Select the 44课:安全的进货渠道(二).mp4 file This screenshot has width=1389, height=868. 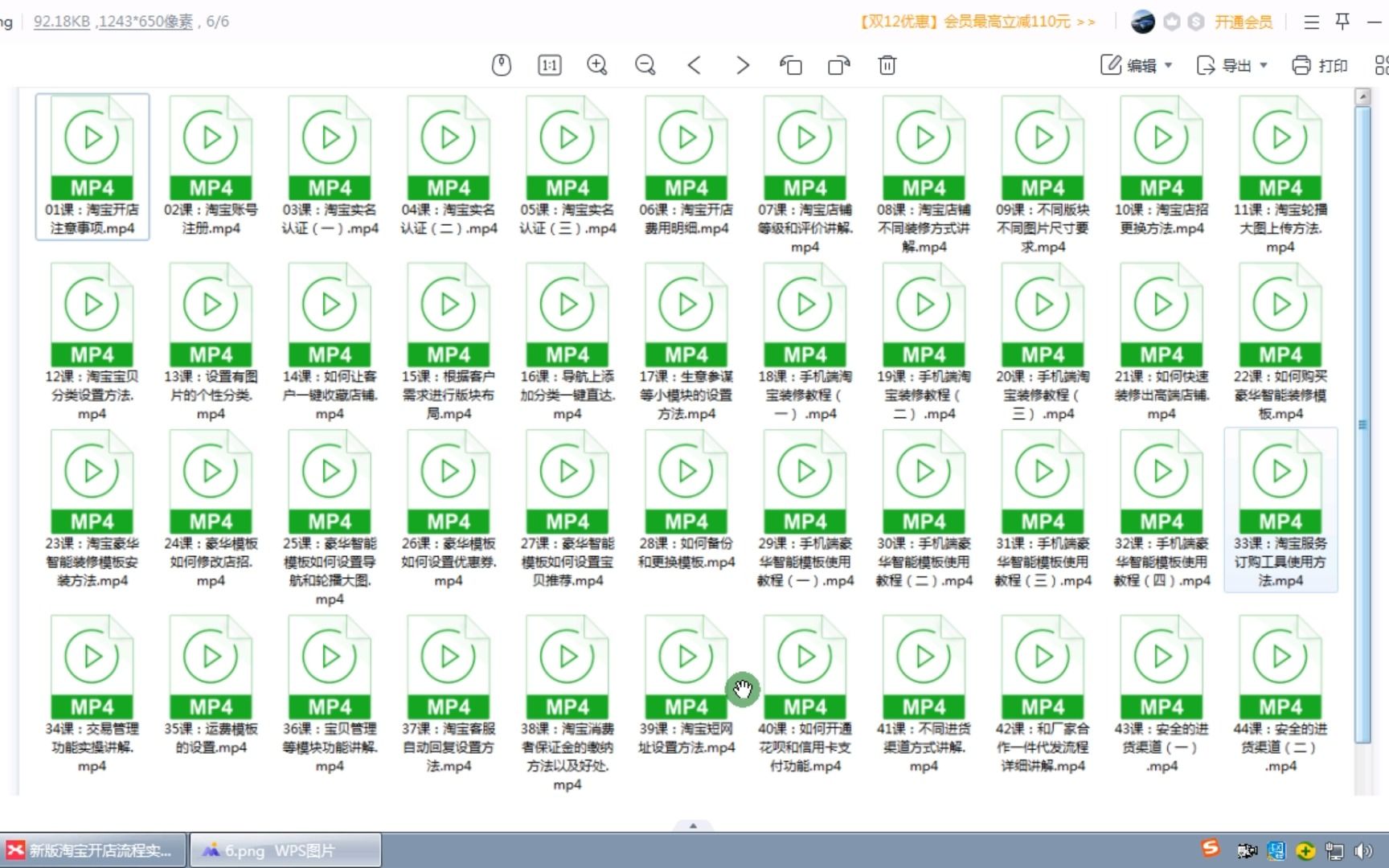[x=1280, y=694]
